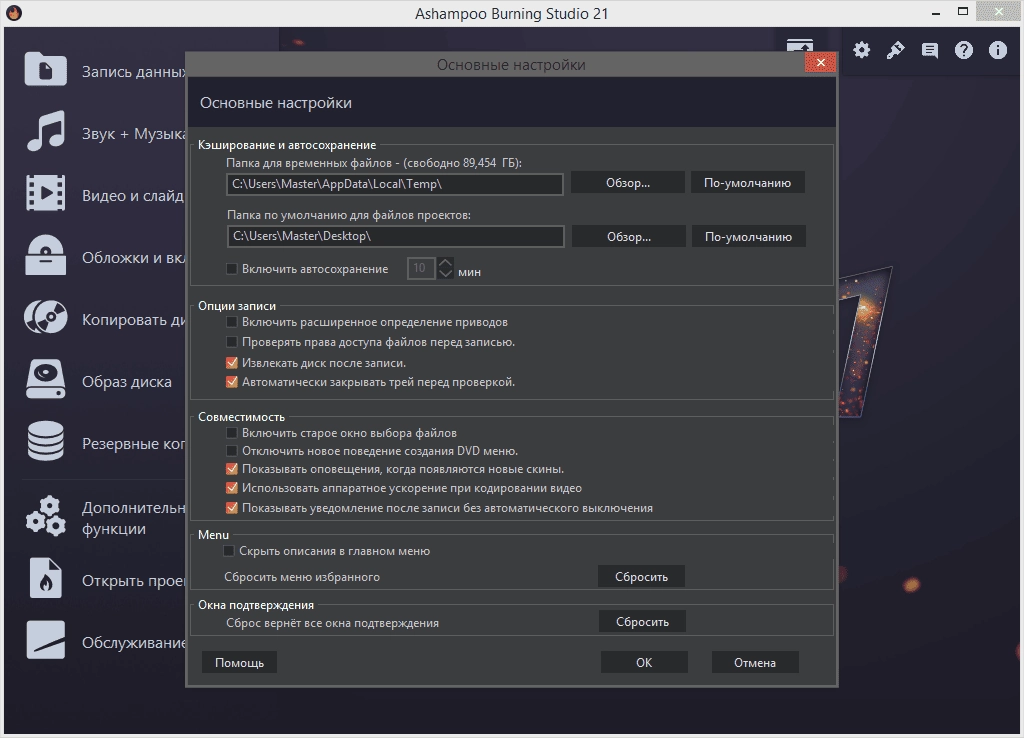Open the info icon in main toolbar

tap(998, 50)
